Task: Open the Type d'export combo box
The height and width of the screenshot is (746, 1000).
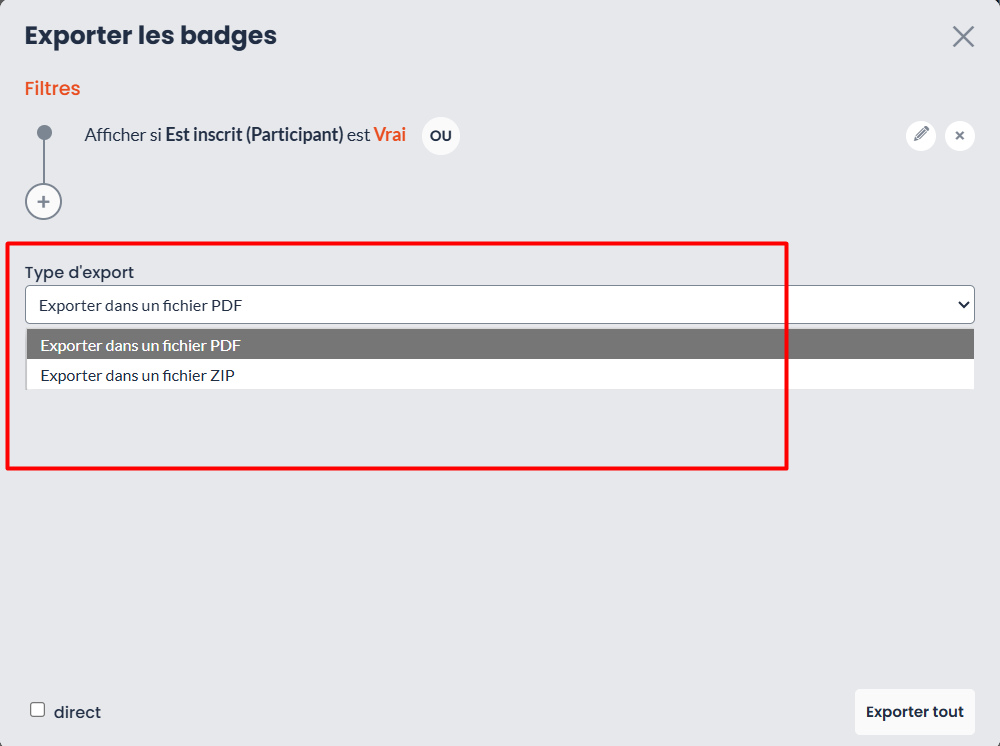Action: point(499,305)
